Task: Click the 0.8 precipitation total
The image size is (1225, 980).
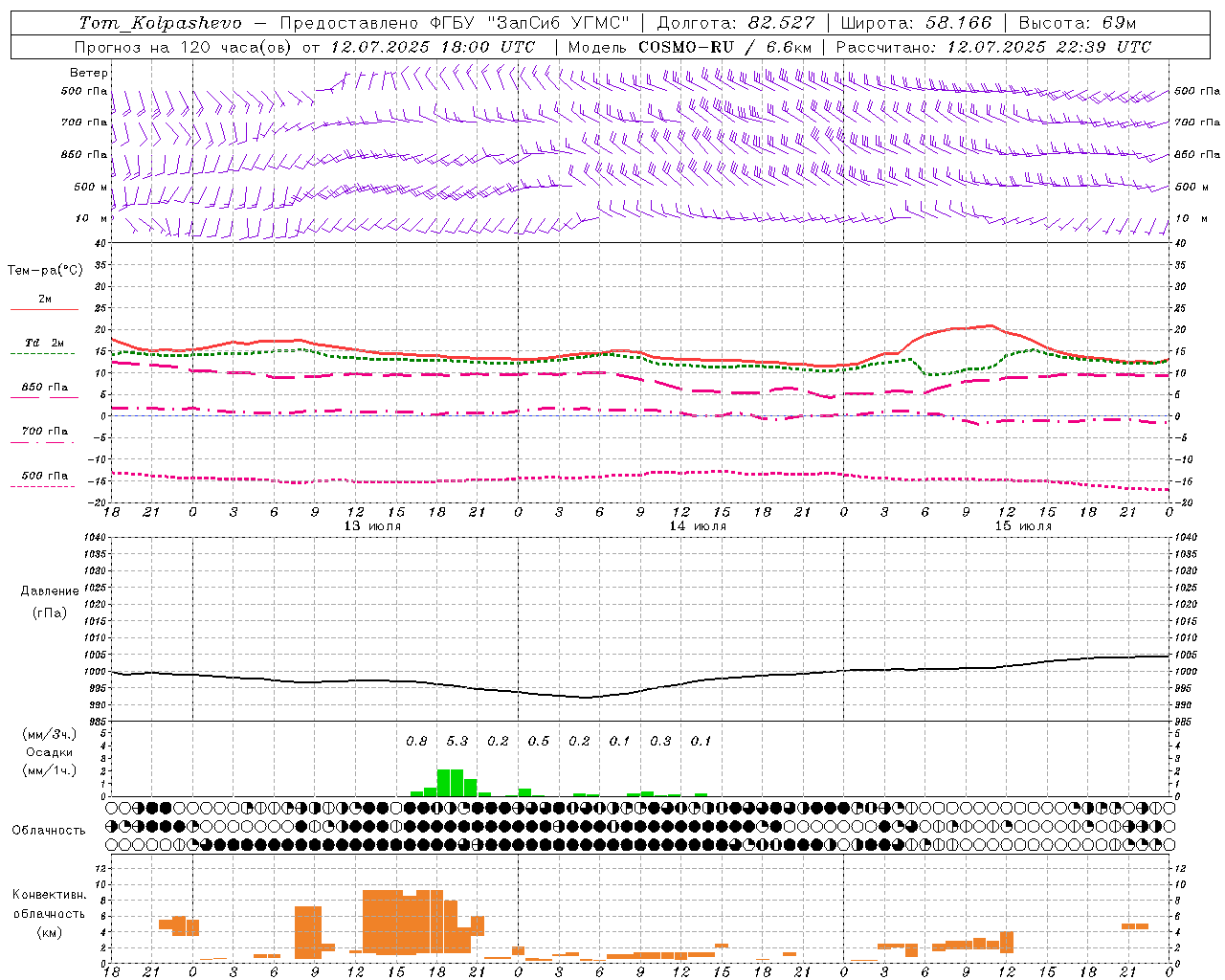Action: click(416, 741)
